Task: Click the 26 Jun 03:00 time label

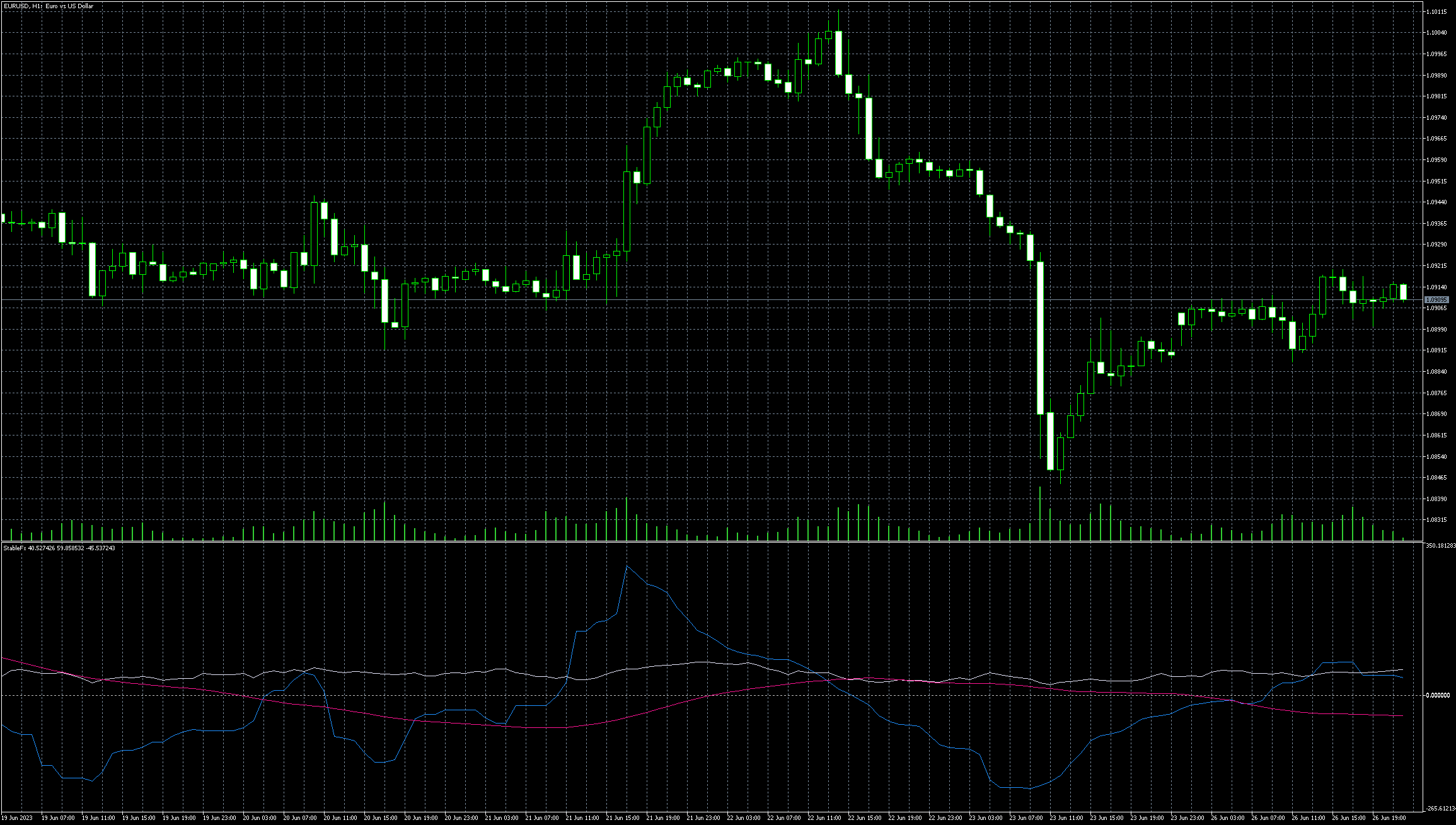Action: (1228, 818)
